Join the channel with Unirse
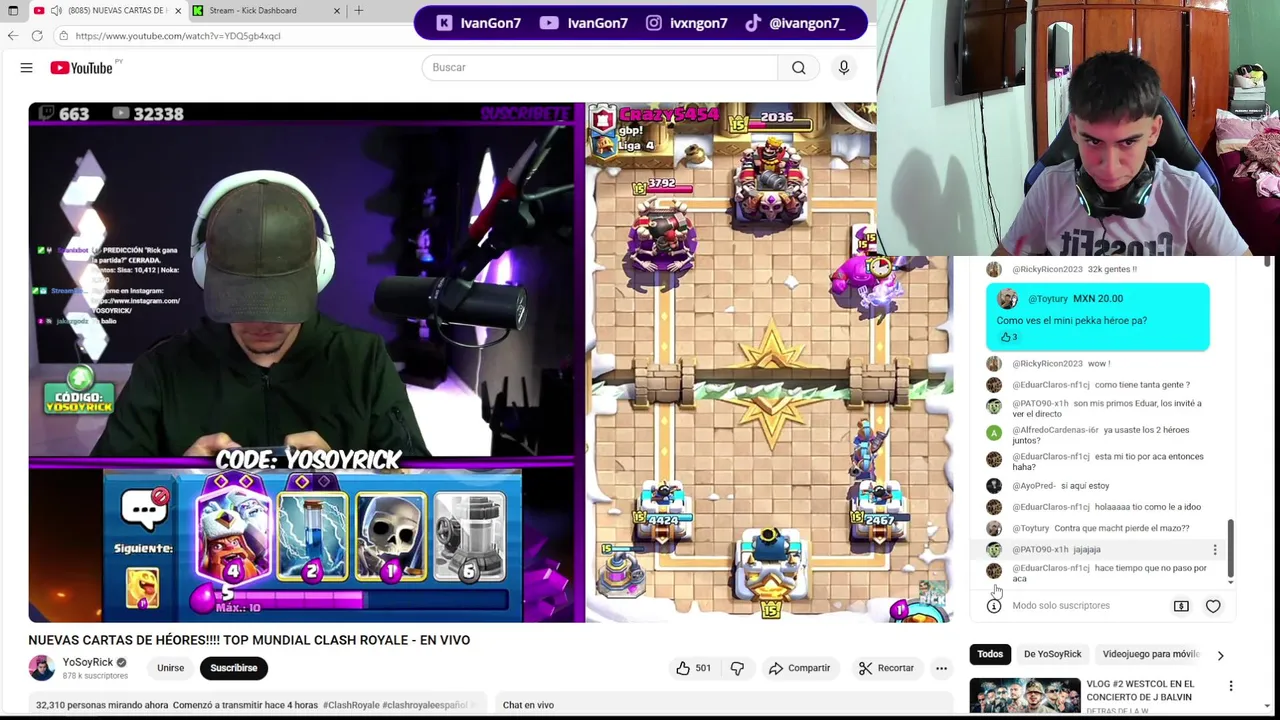Screen dimensions: 1280x720 click(170, 668)
